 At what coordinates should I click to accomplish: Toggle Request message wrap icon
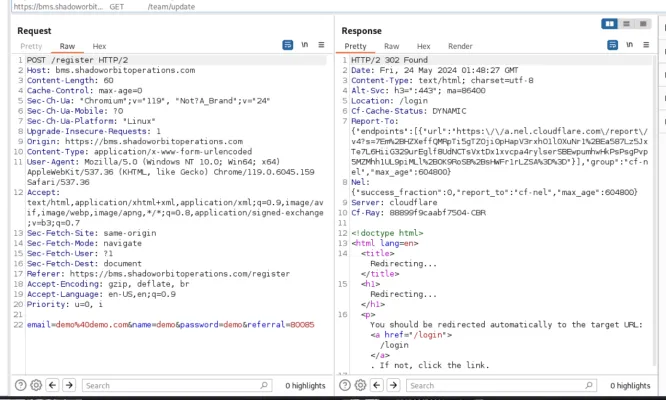click(x=288, y=46)
